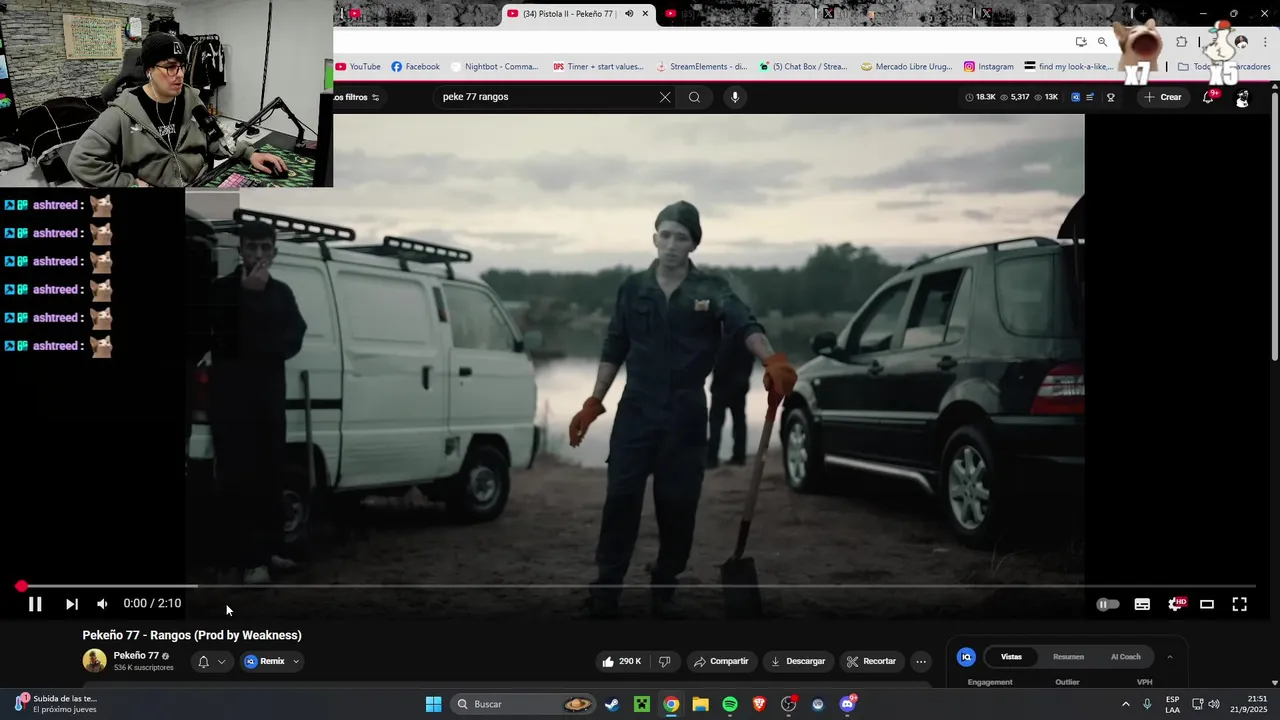Open find my look-a-like bookmark
The image size is (1280, 720).
pos(1069,67)
